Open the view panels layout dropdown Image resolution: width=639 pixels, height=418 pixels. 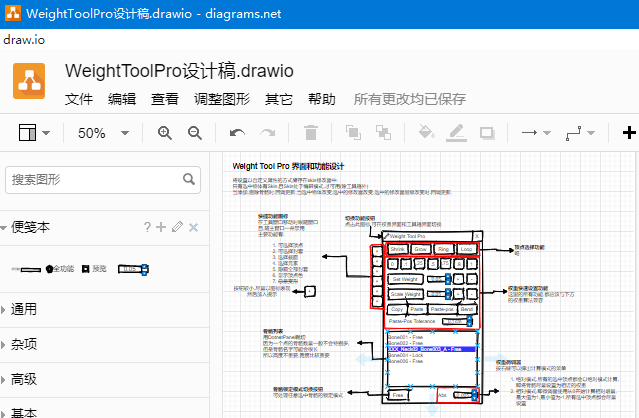34,133
